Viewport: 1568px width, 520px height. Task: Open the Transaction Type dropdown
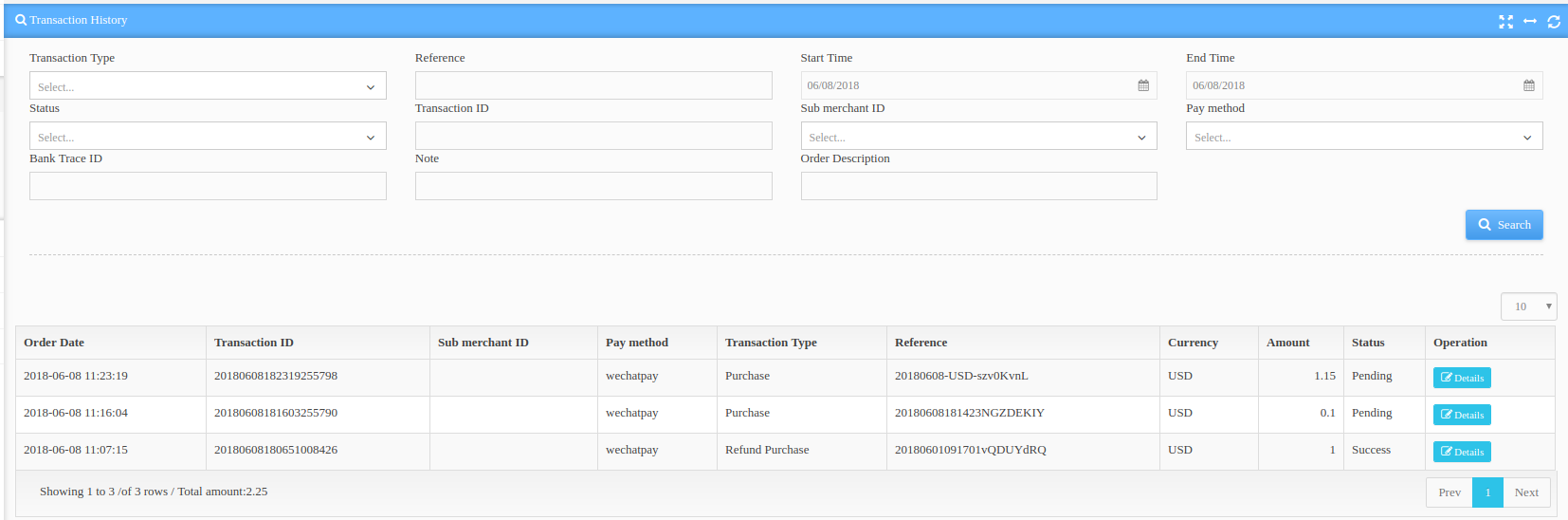click(208, 86)
